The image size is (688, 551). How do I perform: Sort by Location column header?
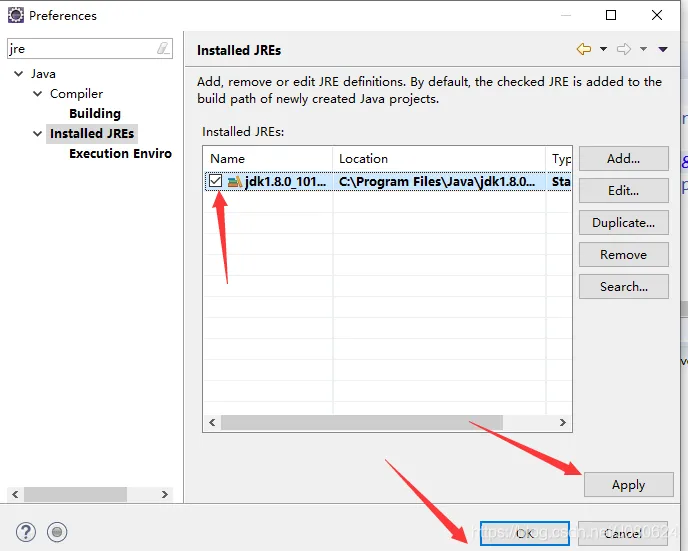(x=439, y=158)
